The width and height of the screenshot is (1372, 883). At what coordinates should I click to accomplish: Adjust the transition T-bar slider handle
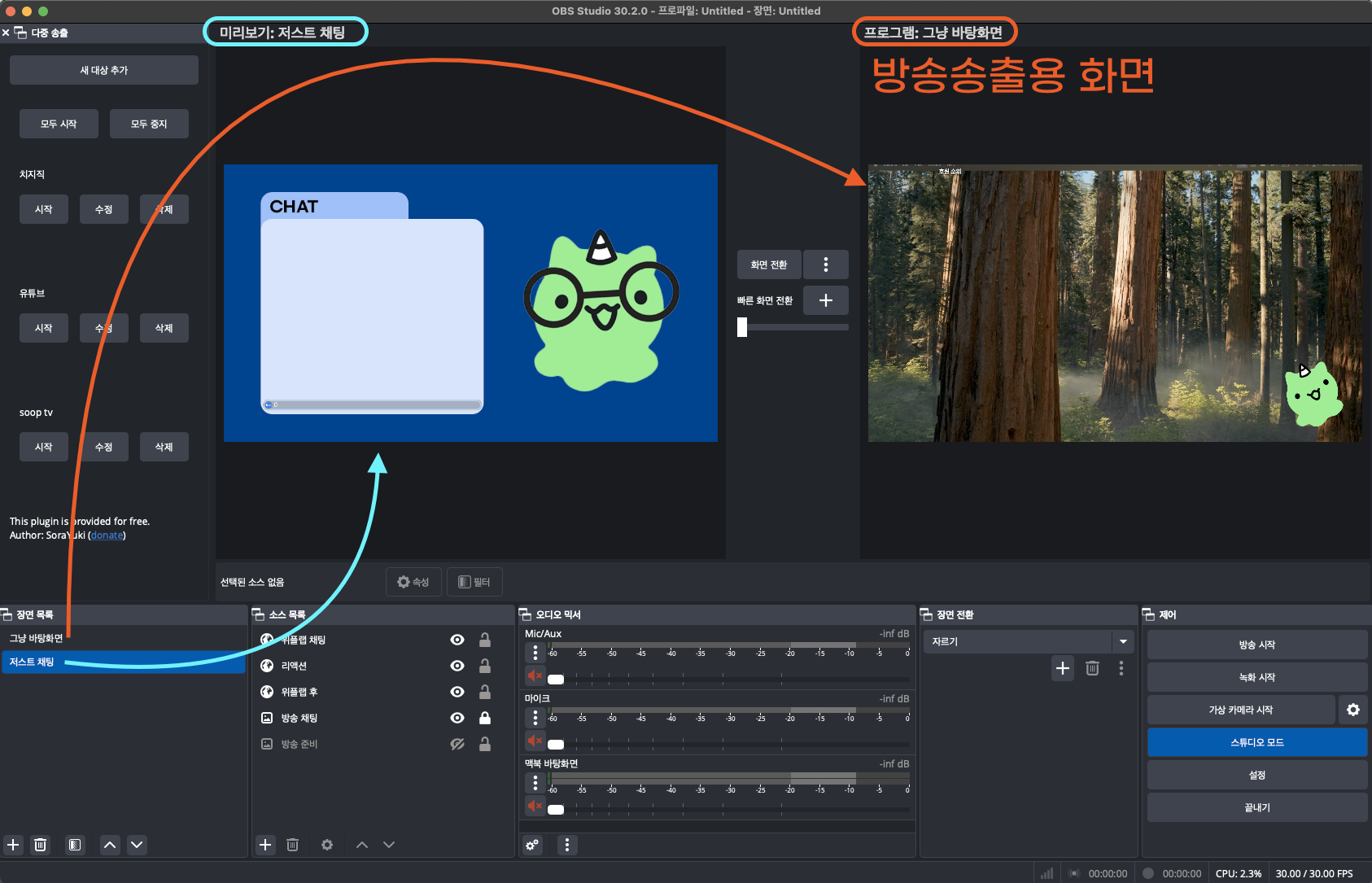[742, 327]
